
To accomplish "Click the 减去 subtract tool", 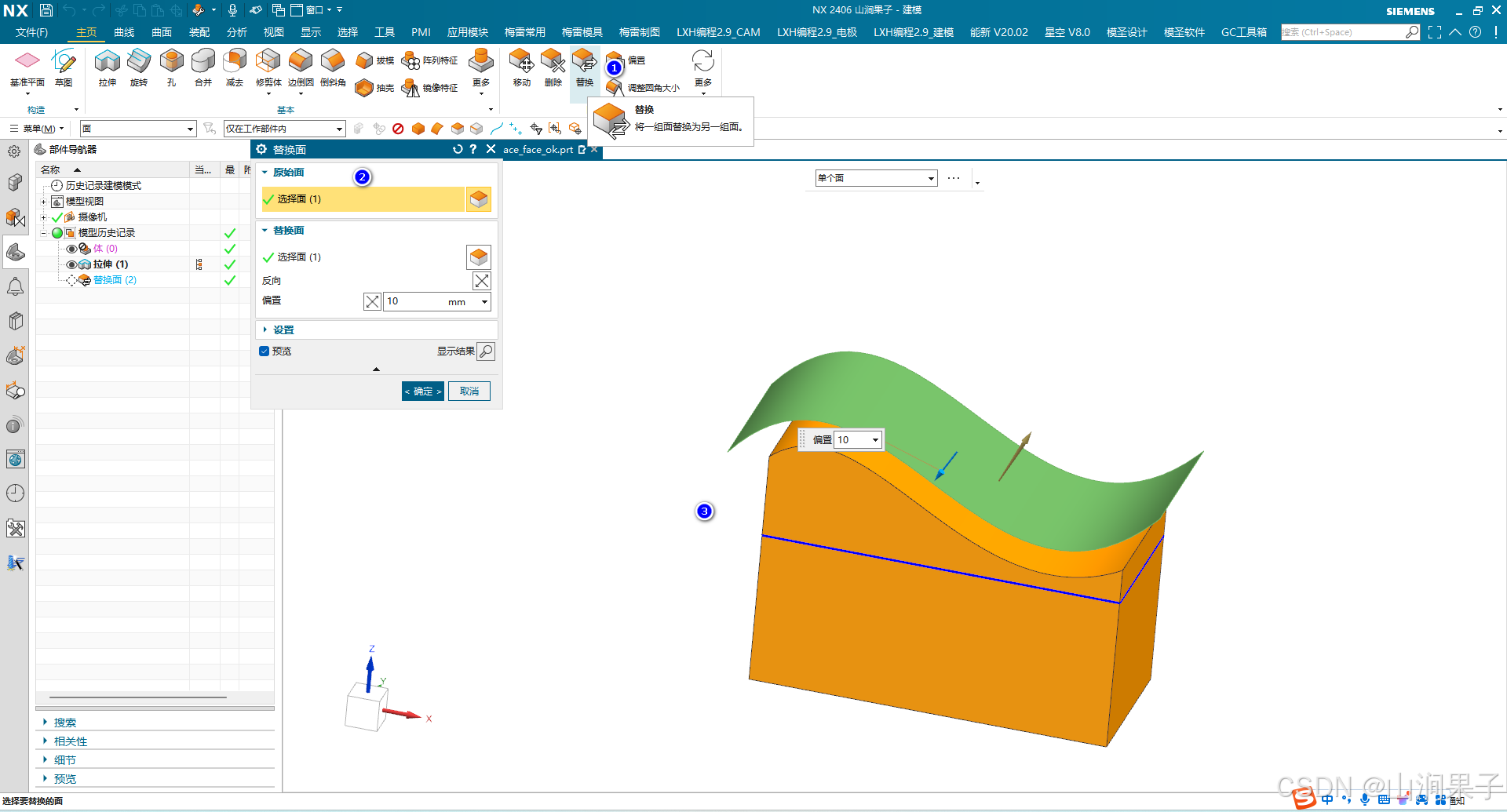I will (x=235, y=68).
